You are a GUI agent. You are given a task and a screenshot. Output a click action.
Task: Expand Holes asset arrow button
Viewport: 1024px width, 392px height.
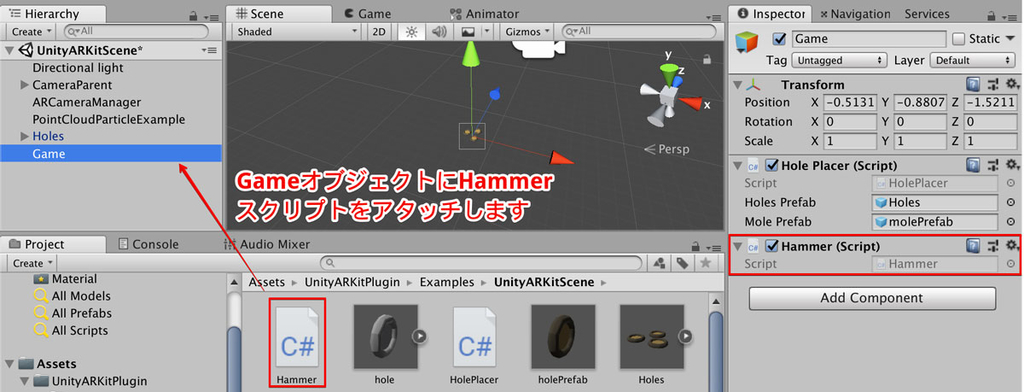click(686, 336)
